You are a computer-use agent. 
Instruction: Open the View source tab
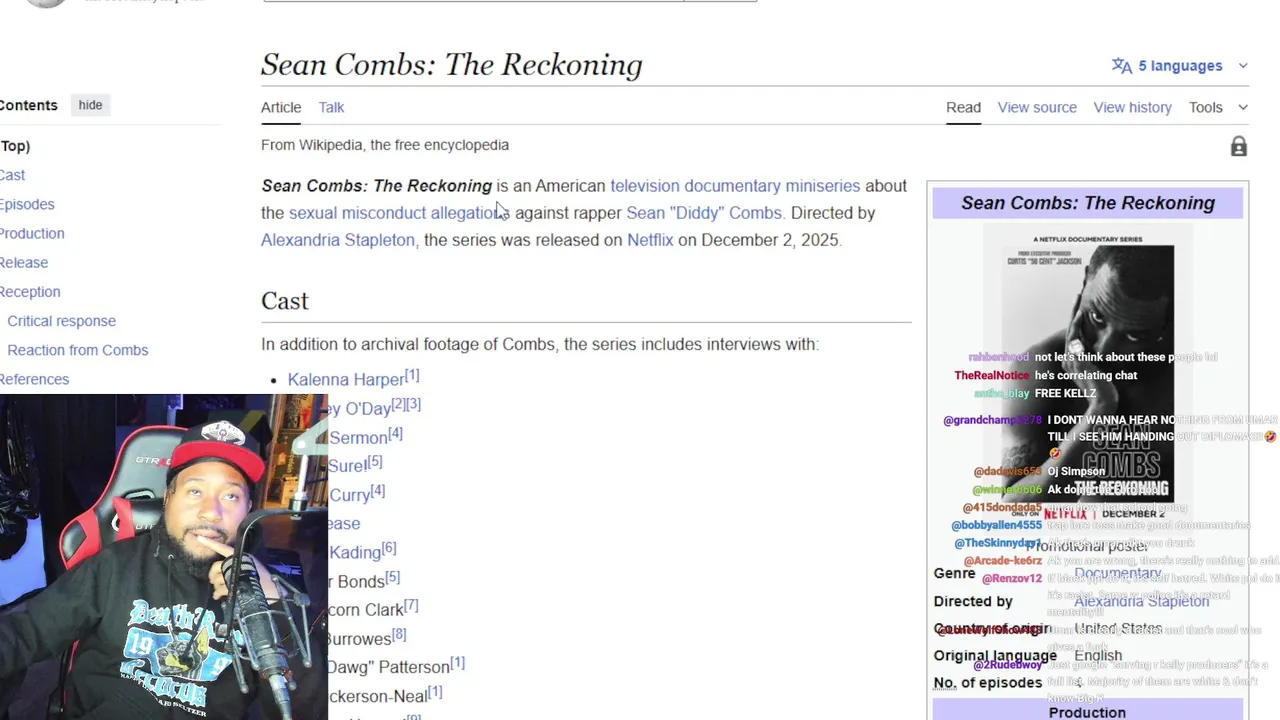tap(1037, 107)
